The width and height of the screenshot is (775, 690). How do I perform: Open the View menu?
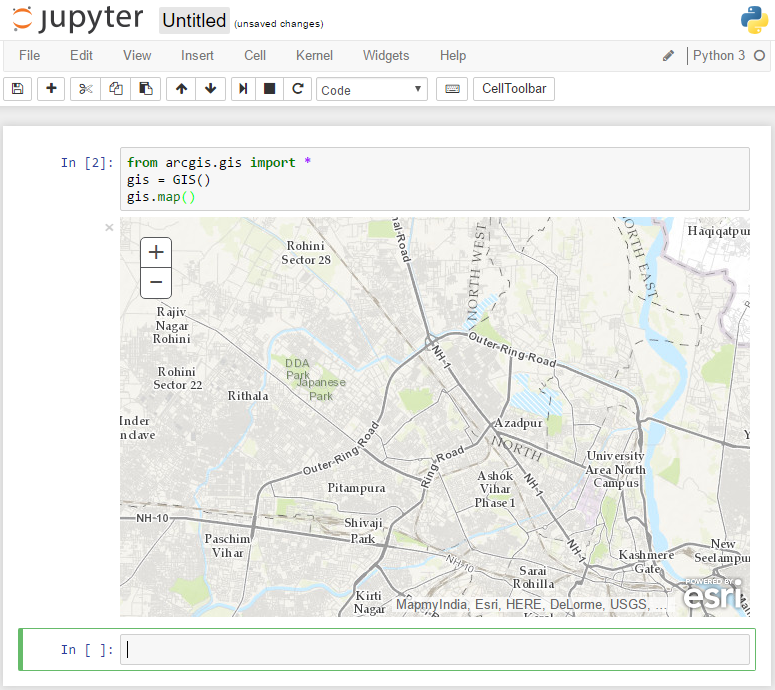pyautogui.click(x=137, y=55)
